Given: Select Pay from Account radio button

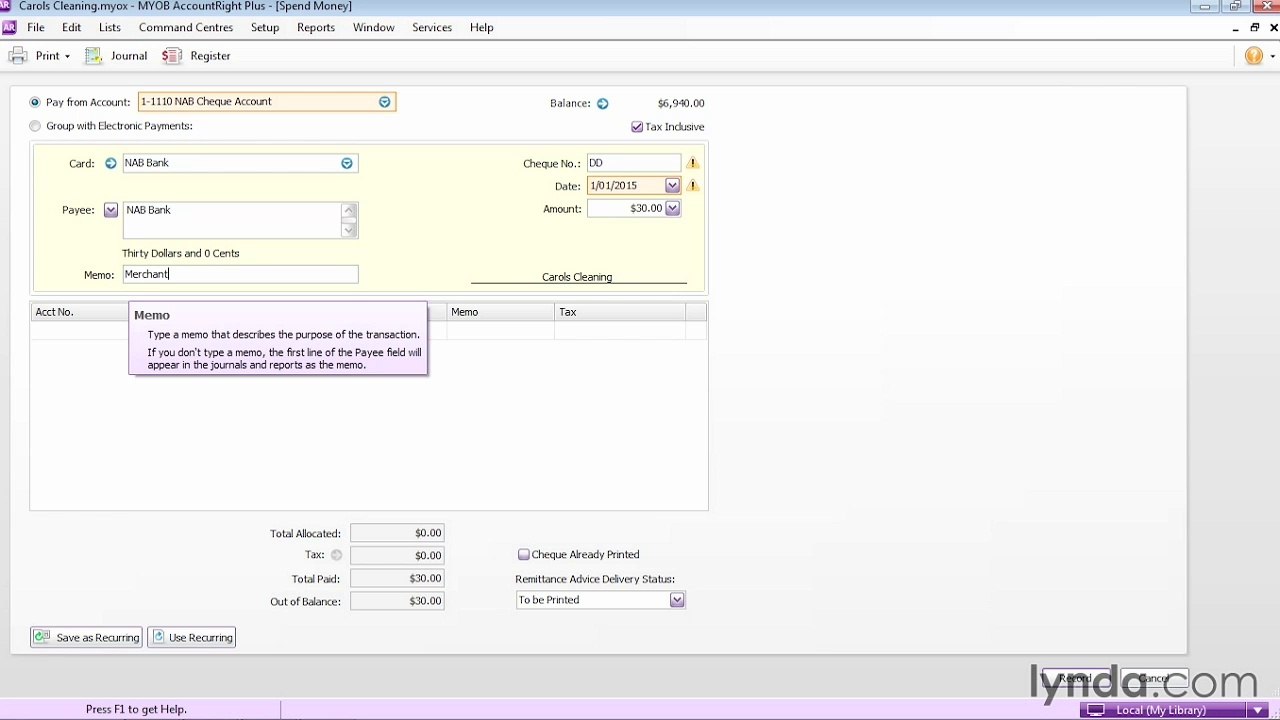Looking at the screenshot, I should 35,102.
